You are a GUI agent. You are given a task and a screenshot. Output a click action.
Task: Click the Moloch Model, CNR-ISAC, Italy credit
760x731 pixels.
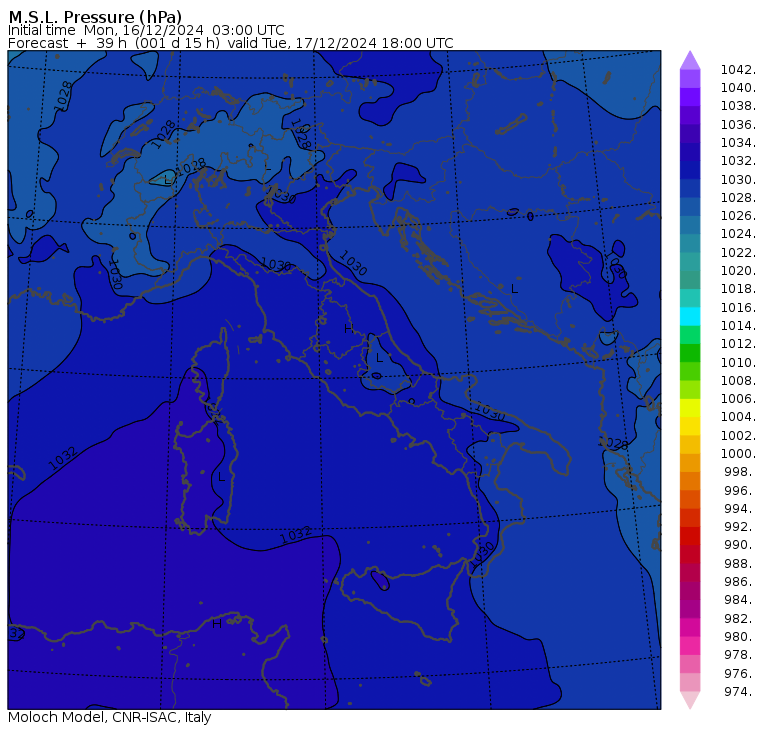tap(110, 717)
